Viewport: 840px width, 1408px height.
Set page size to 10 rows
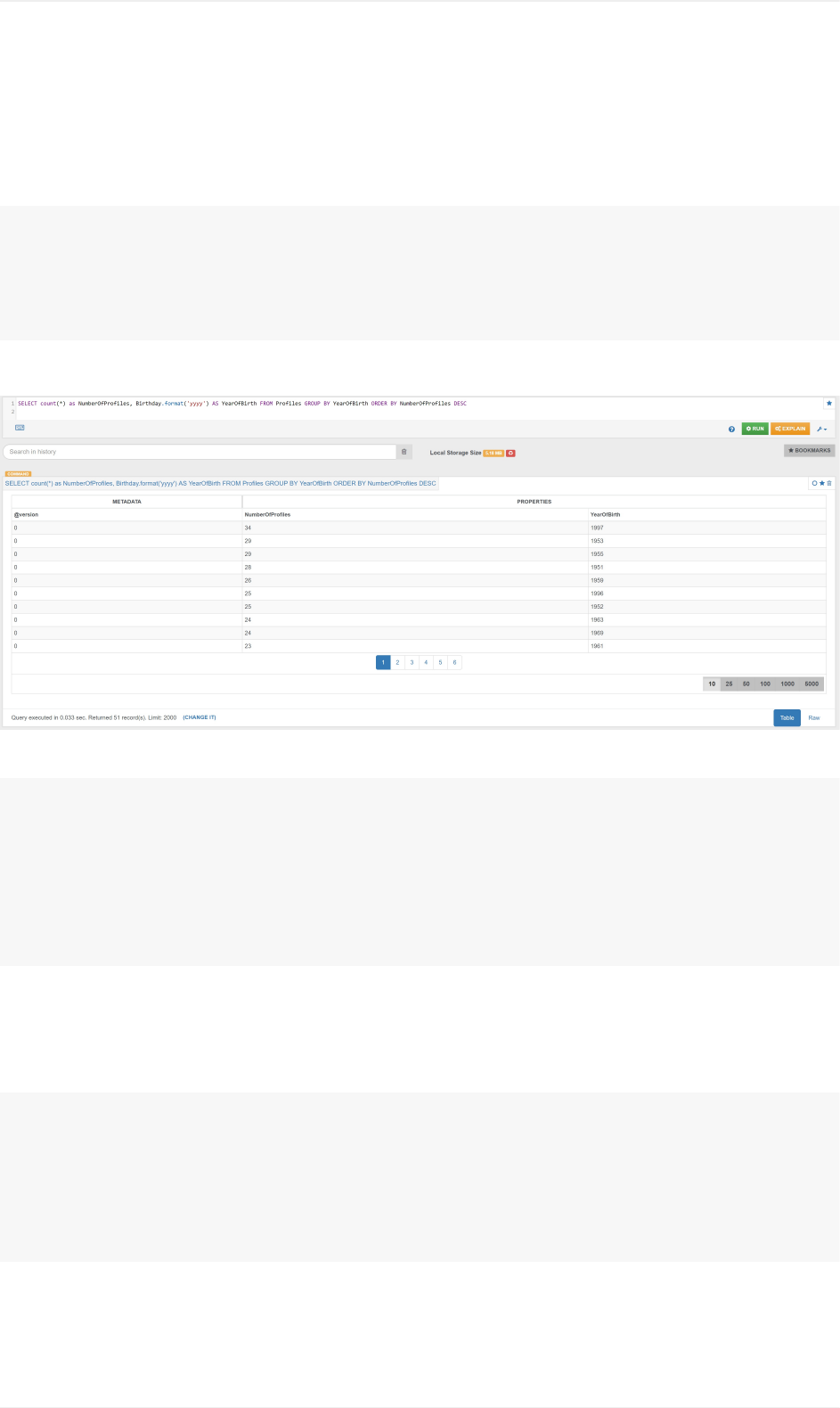[712, 684]
